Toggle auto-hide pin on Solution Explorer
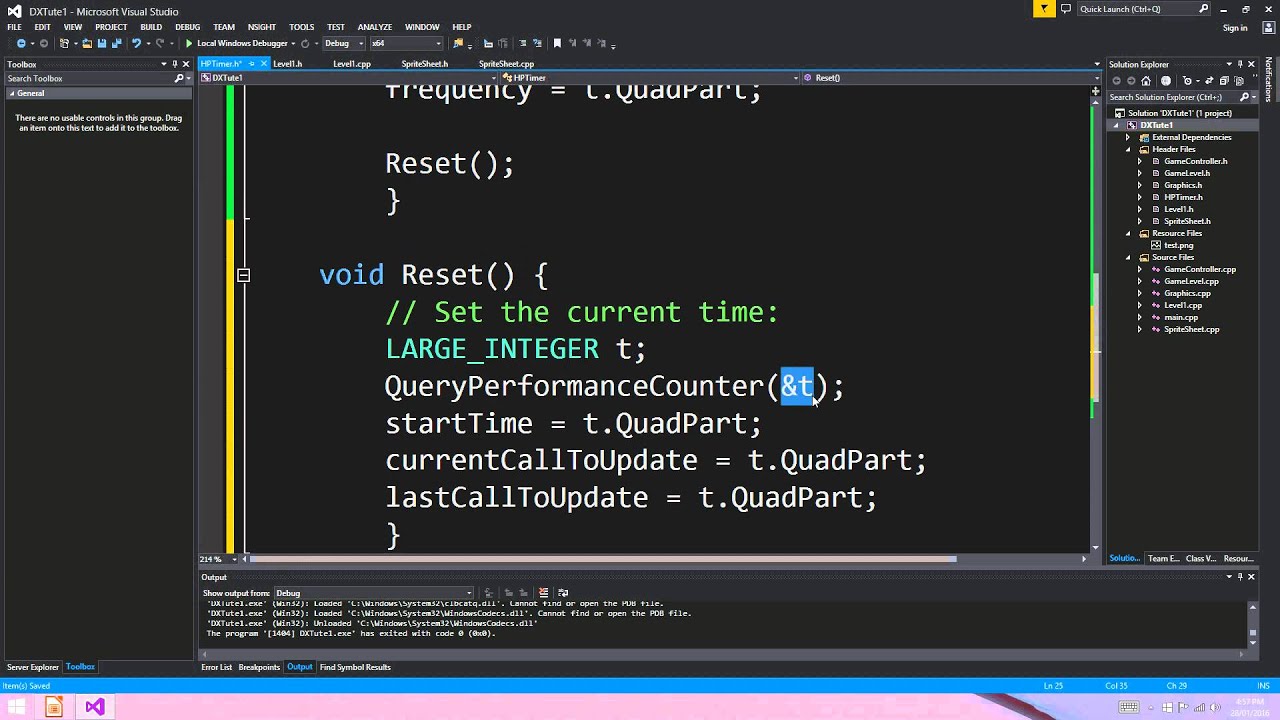The image size is (1280, 720). pos(1240,64)
